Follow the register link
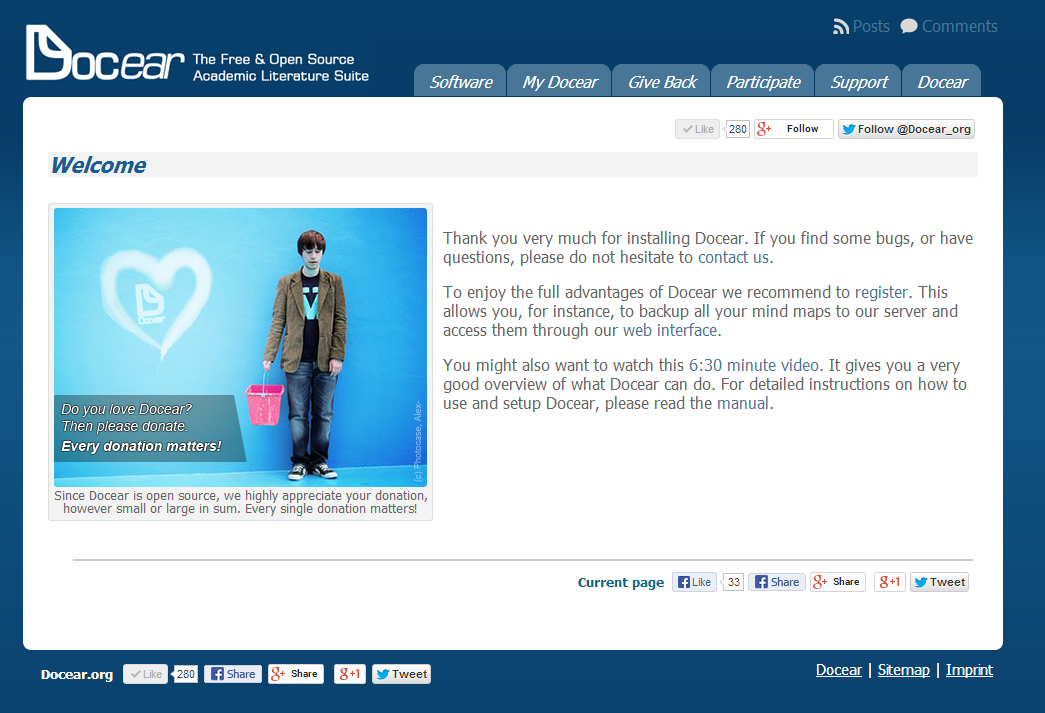Image resolution: width=1045 pixels, height=713 pixels. tap(881, 293)
